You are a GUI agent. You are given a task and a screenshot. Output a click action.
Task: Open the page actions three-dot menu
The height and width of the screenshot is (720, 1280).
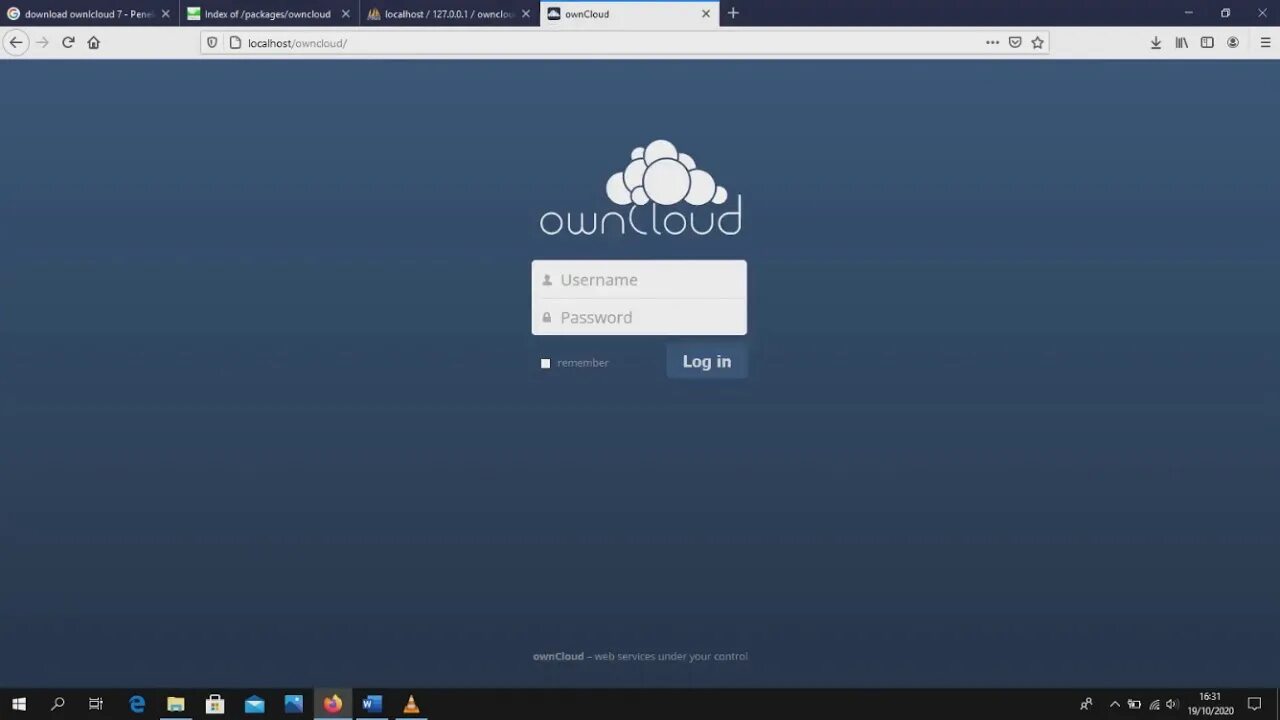click(992, 43)
